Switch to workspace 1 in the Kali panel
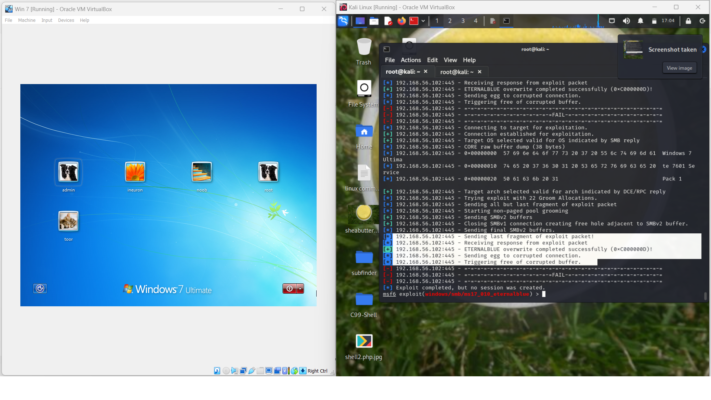Screen dimensions: 711x400 437,21
